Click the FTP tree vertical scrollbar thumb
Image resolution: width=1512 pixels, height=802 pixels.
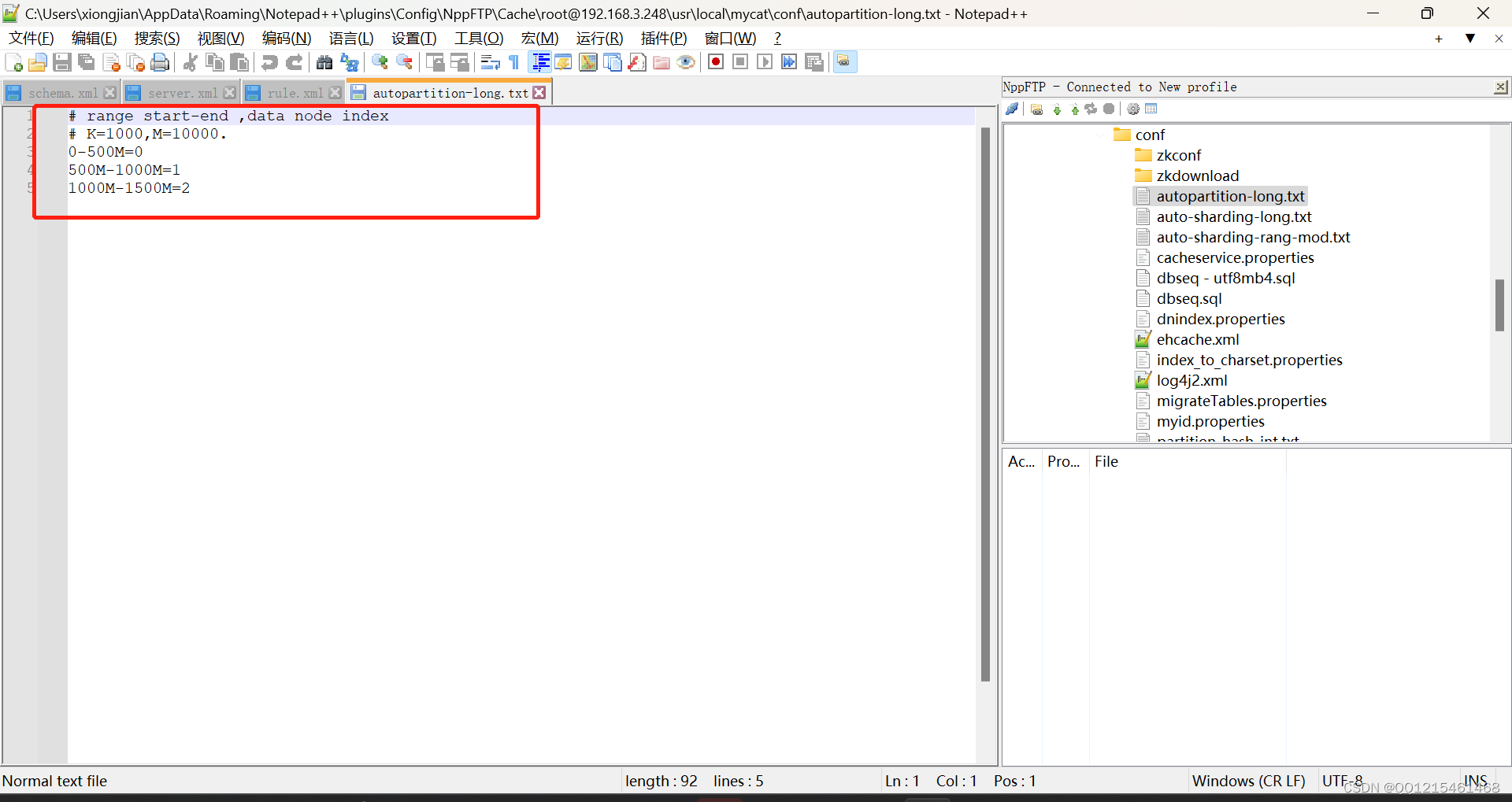(x=1499, y=305)
